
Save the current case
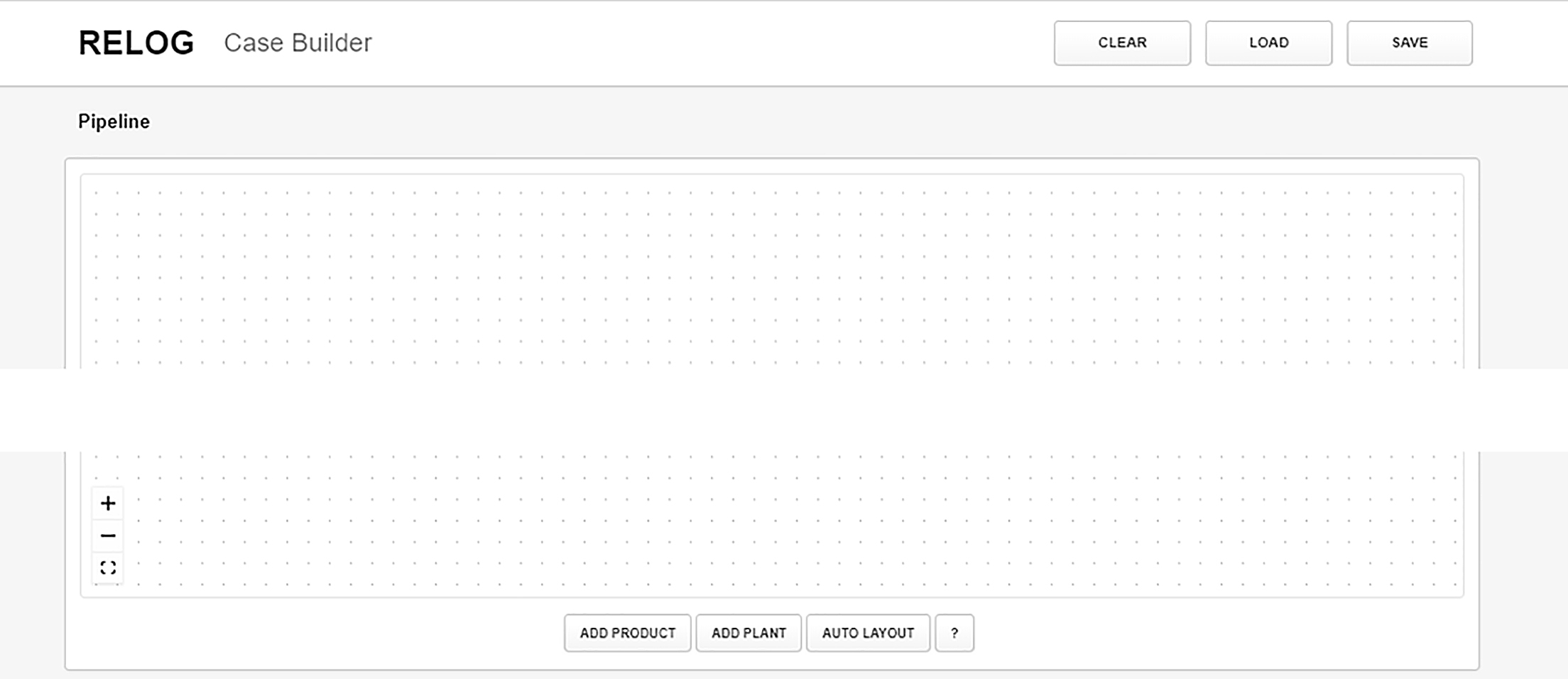point(1409,43)
